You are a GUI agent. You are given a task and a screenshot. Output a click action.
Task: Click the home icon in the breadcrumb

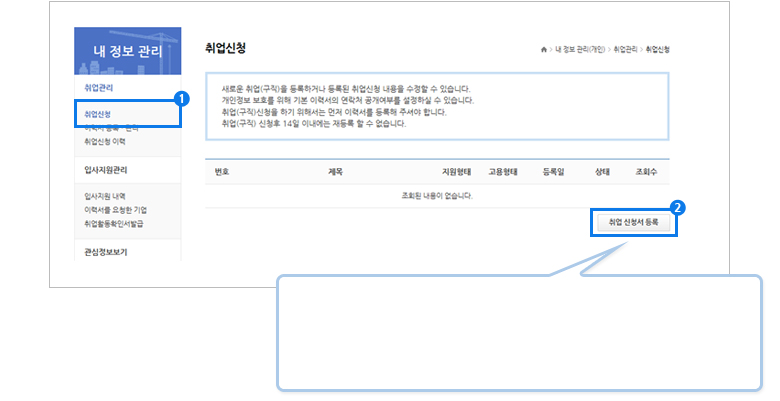coord(544,49)
